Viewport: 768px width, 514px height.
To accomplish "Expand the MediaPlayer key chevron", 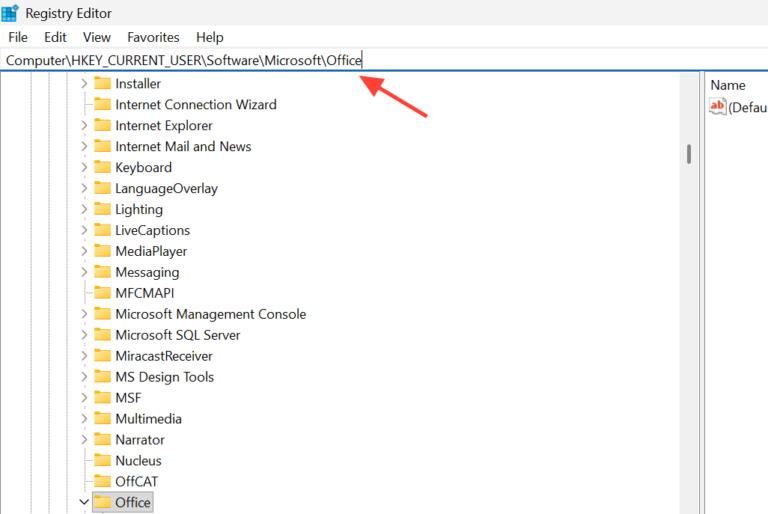I will tap(84, 251).
